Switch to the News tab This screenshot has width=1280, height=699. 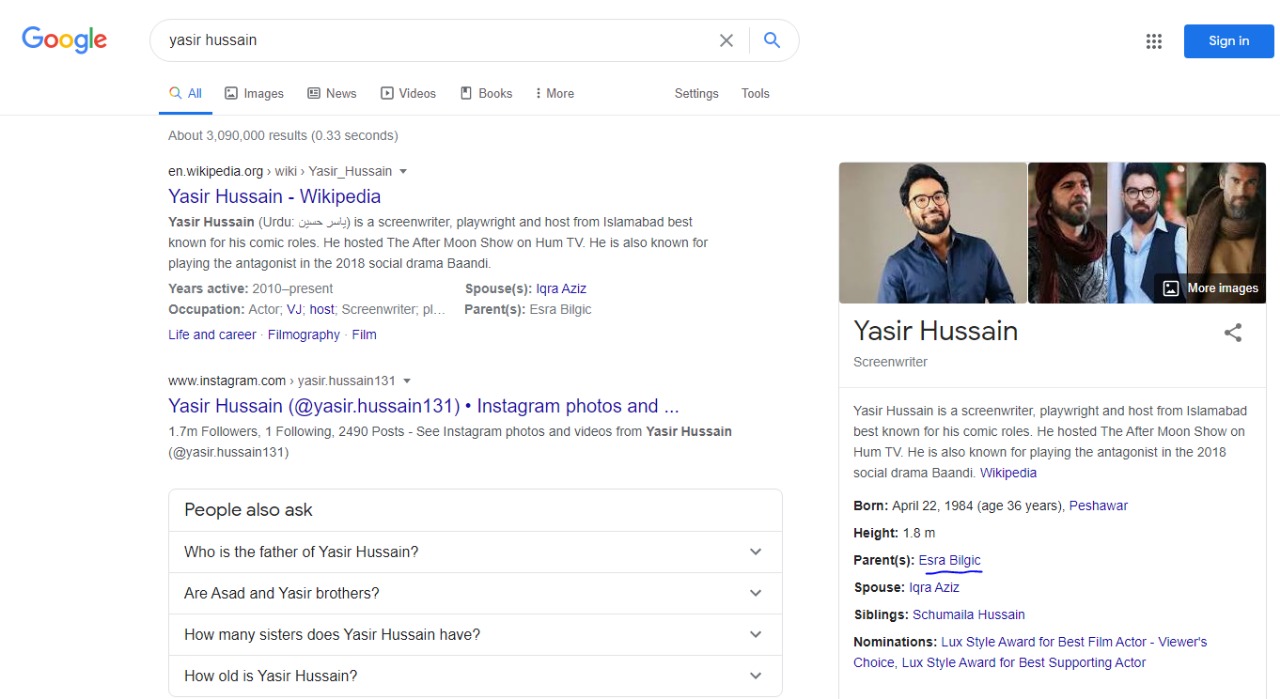click(x=332, y=93)
